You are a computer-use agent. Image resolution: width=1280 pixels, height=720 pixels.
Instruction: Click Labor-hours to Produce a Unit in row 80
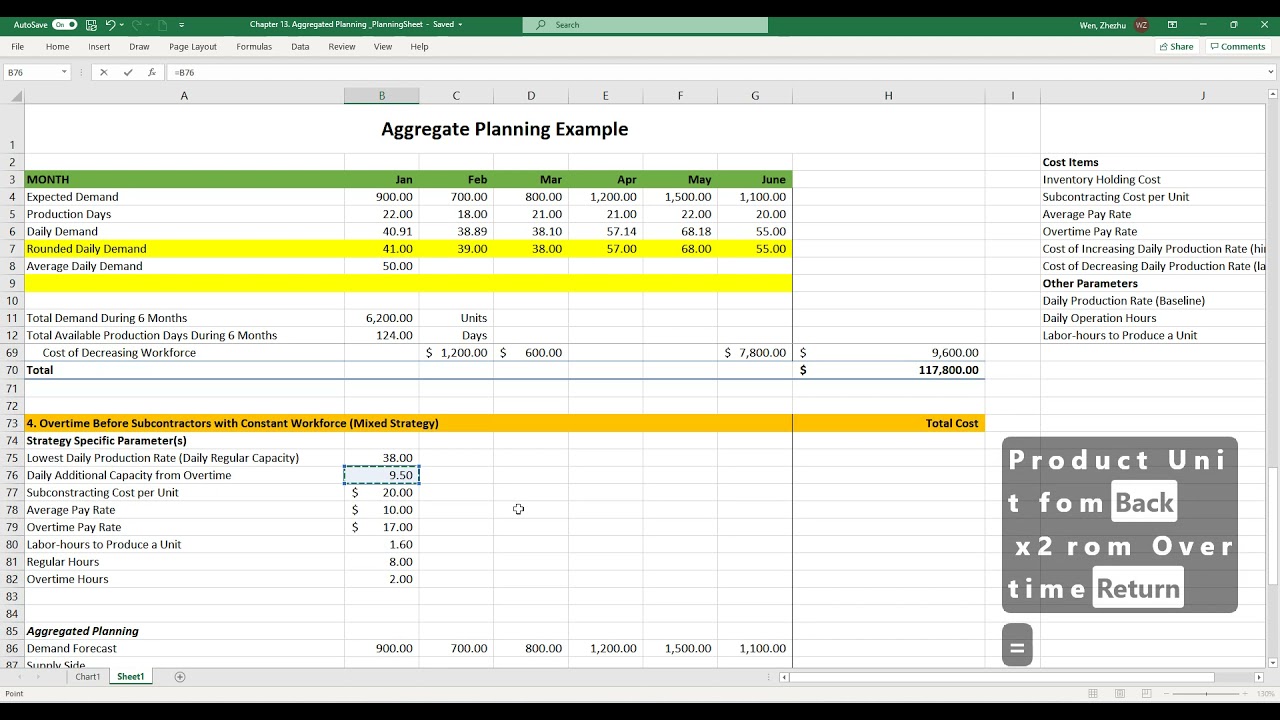click(184, 544)
